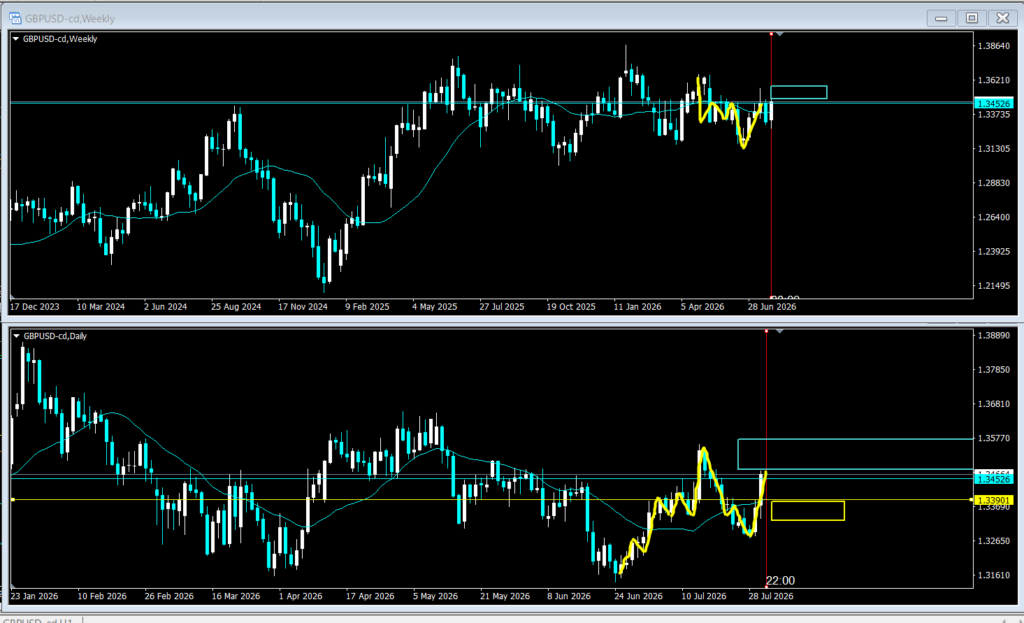This screenshot has width=1024, height=623.
Task: Click the 8 Jun 2026 date on Daily axis
Action: (x=569, y=596)
